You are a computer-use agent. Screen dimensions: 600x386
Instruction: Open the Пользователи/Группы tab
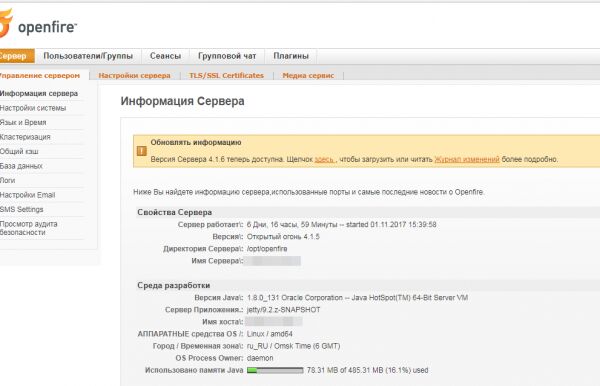coord(88,56)
